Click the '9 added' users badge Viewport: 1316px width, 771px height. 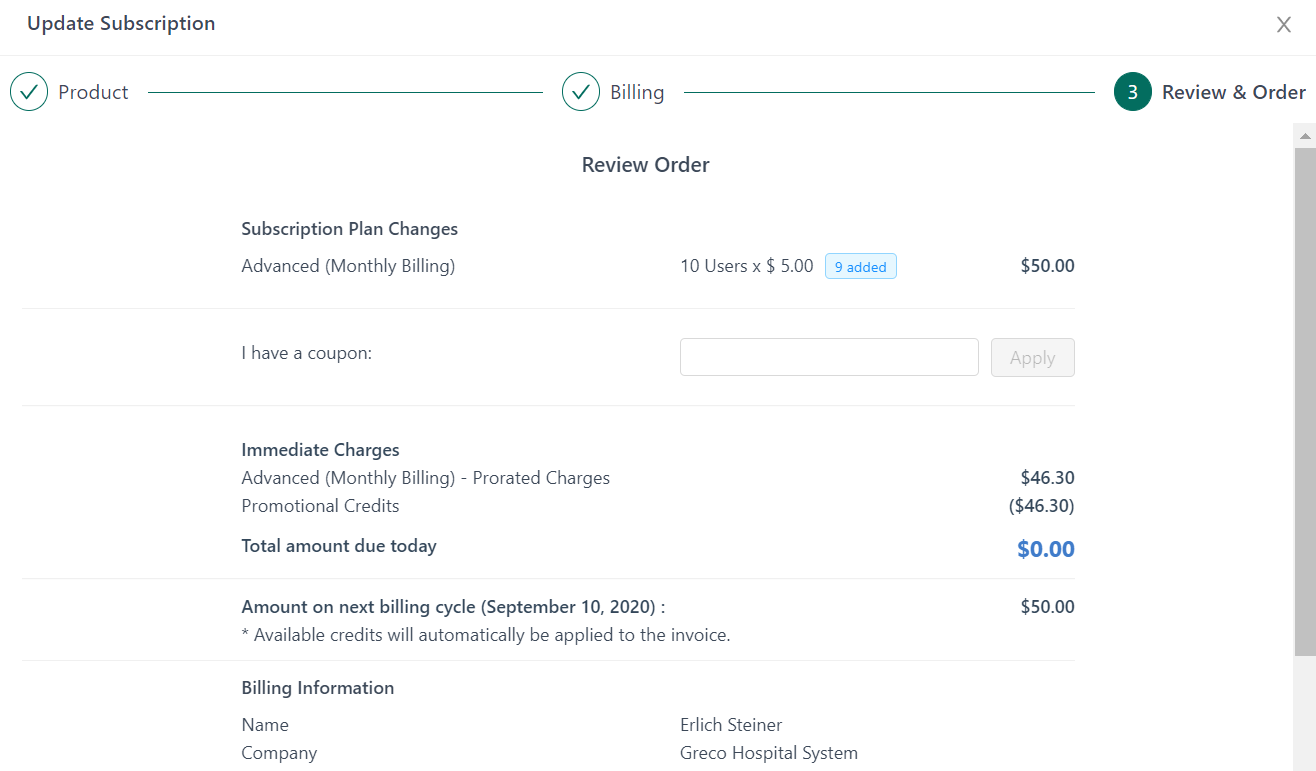click(x=860, y=267)
